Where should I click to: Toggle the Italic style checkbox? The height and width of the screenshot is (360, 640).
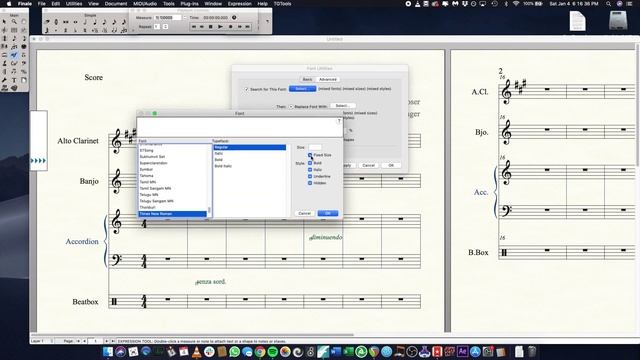coord(310,169)
